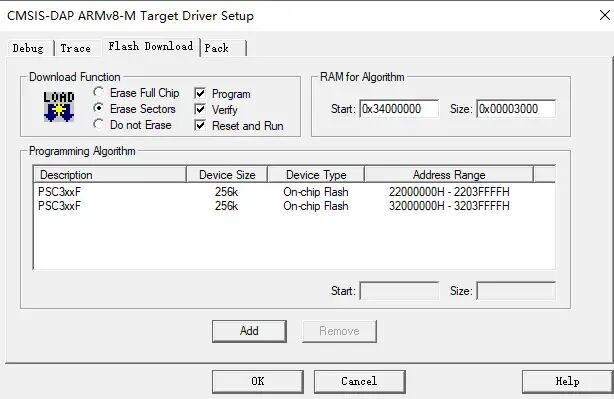Select PSC3xxF row at 32000000H
The height and width of the screenshot is (399, 614).
[294, 206]
